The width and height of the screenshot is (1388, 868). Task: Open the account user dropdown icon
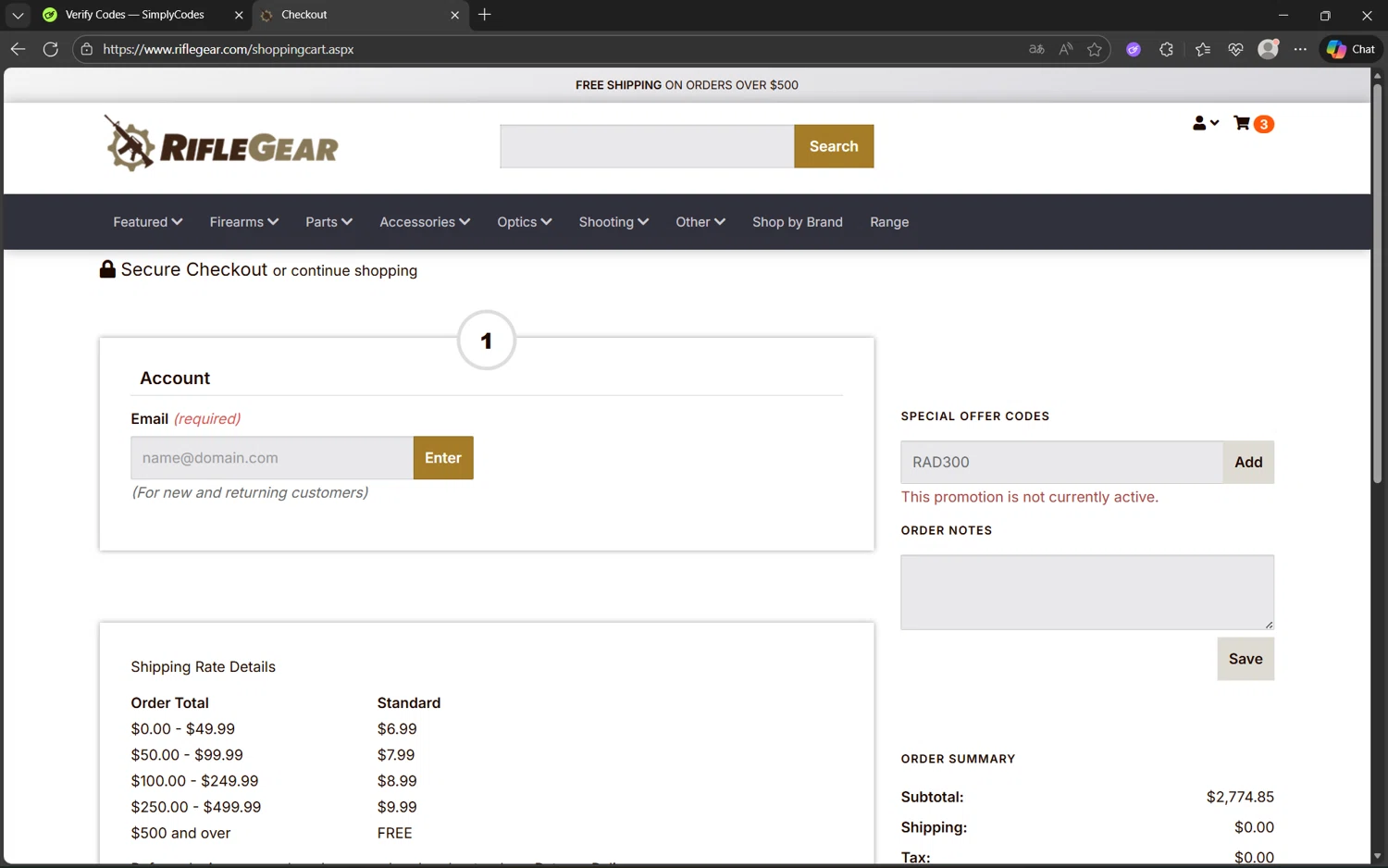[1206, 123]
